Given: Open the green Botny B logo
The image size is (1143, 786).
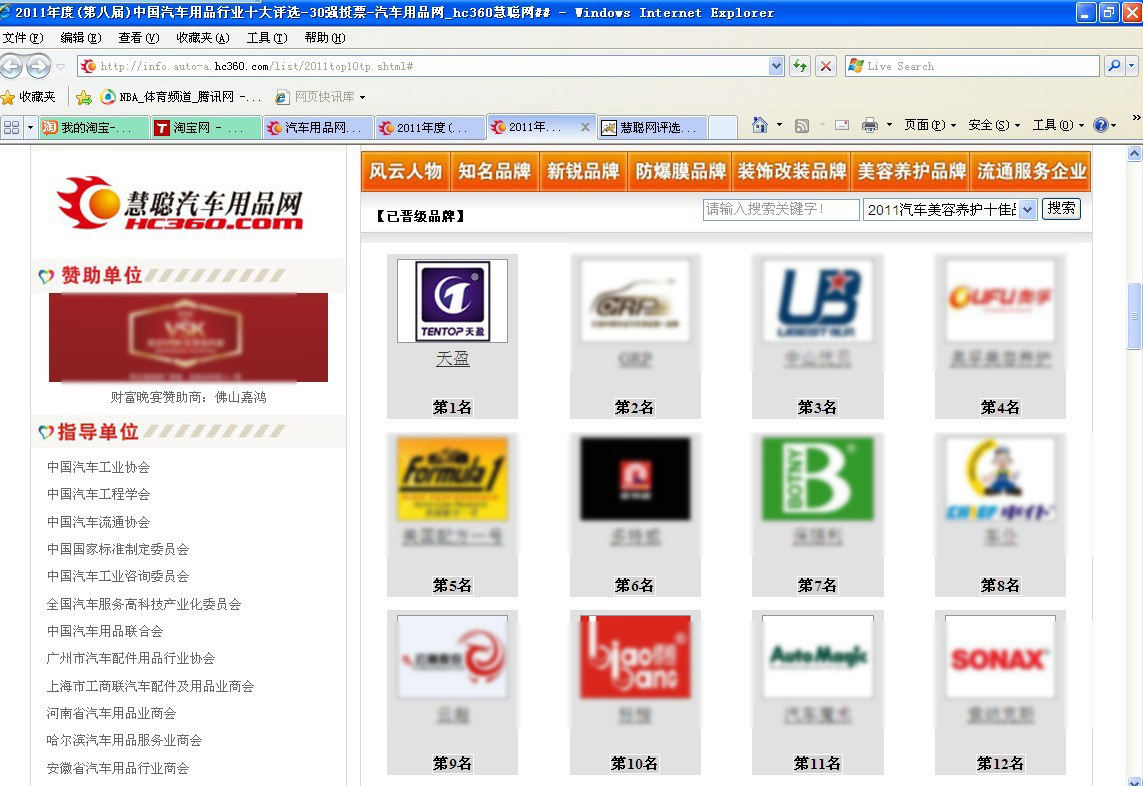Looking at the screenshot, I should [x=818, y=479].
